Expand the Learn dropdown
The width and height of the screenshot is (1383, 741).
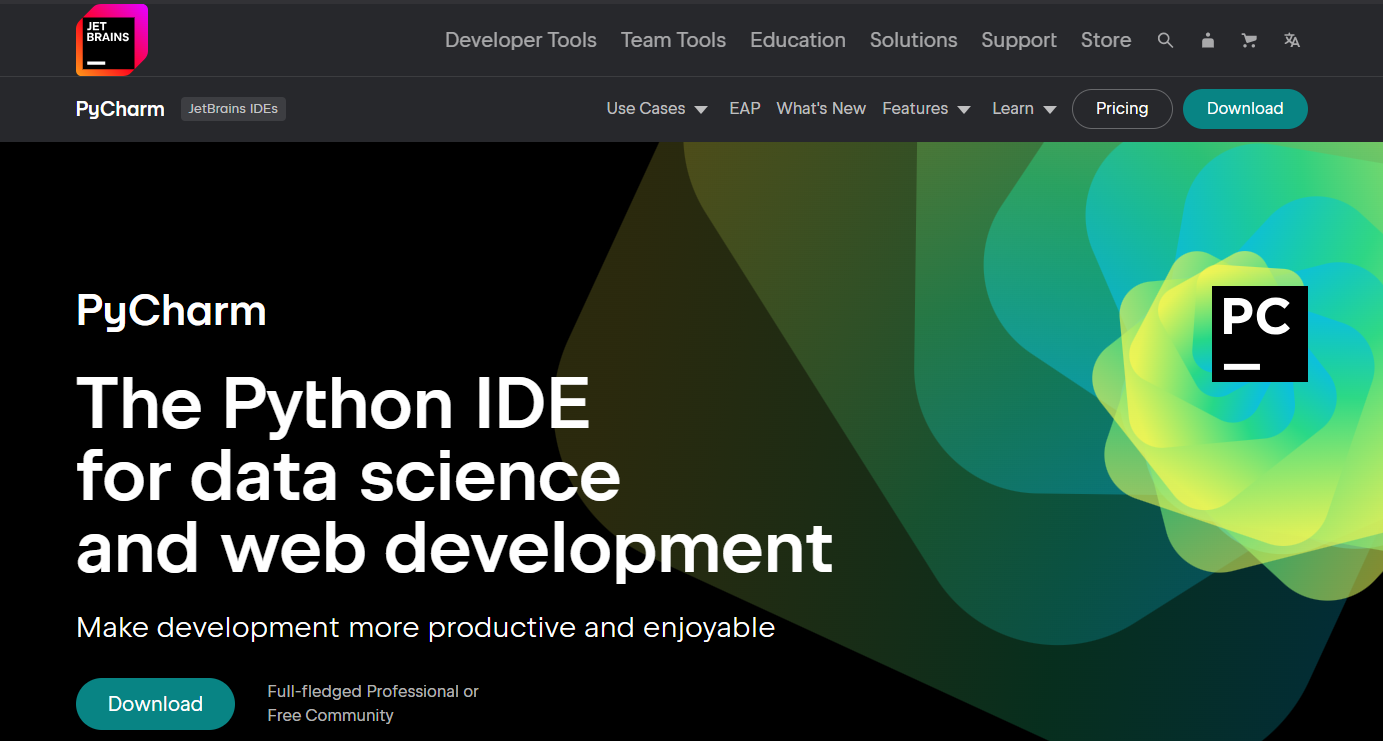(x=1024, y=108)
